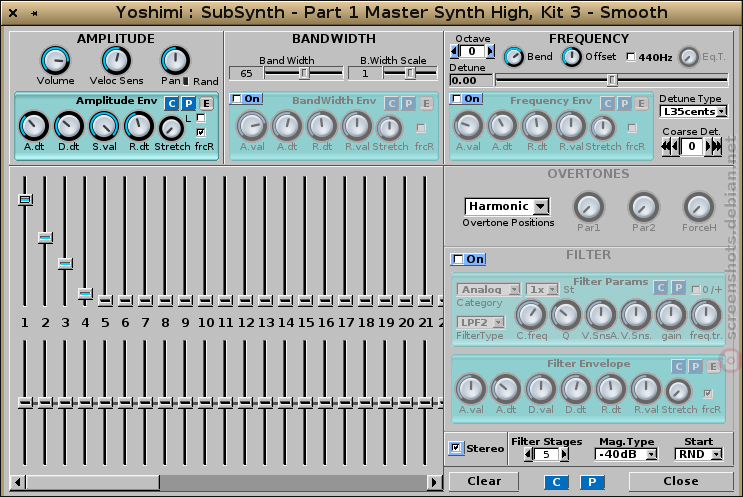Click the Pan knob

[x=175, y=60]
